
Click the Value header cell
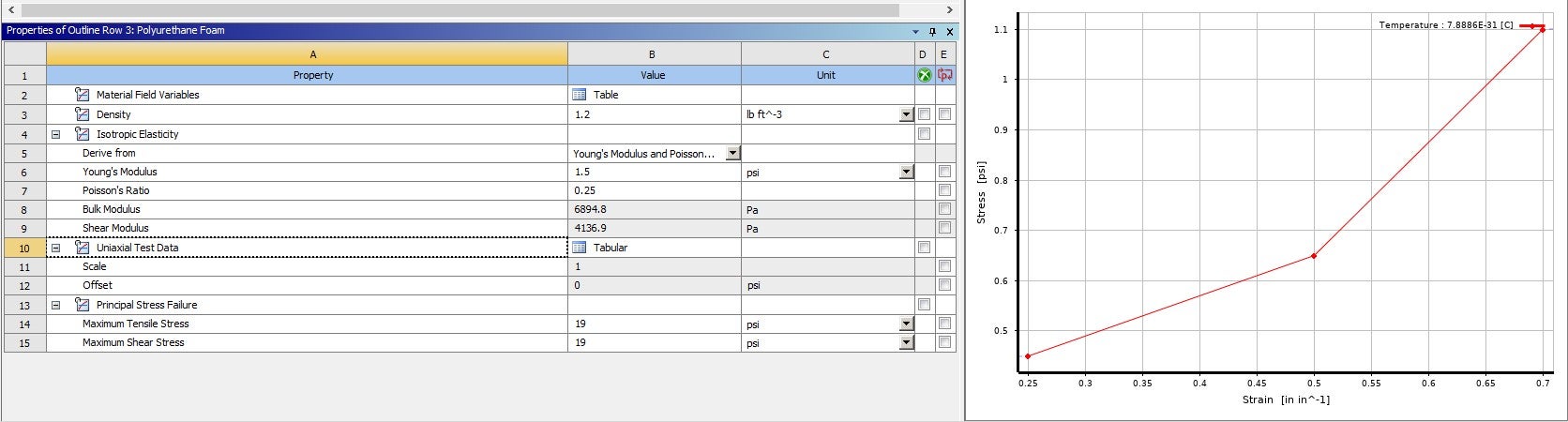click(655, 75)
